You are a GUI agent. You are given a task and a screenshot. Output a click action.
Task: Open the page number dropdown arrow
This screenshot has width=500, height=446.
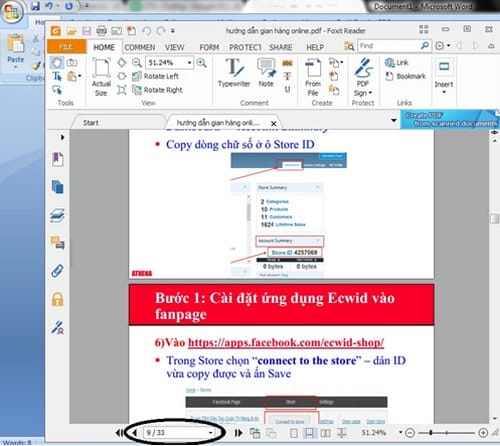(x=211, y=433)
